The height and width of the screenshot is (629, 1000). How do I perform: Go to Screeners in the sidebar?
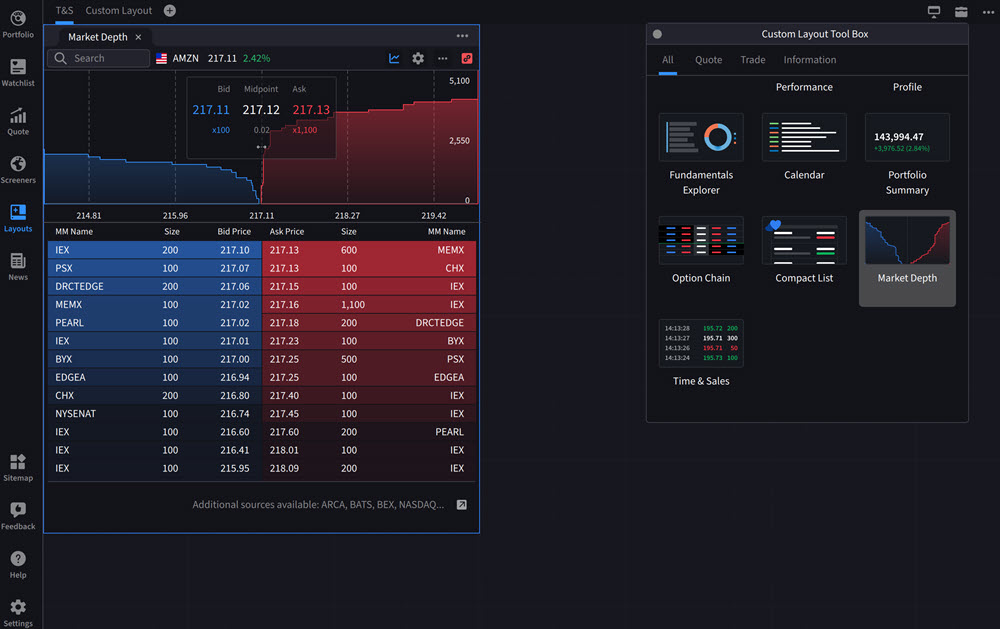(18, 169)
